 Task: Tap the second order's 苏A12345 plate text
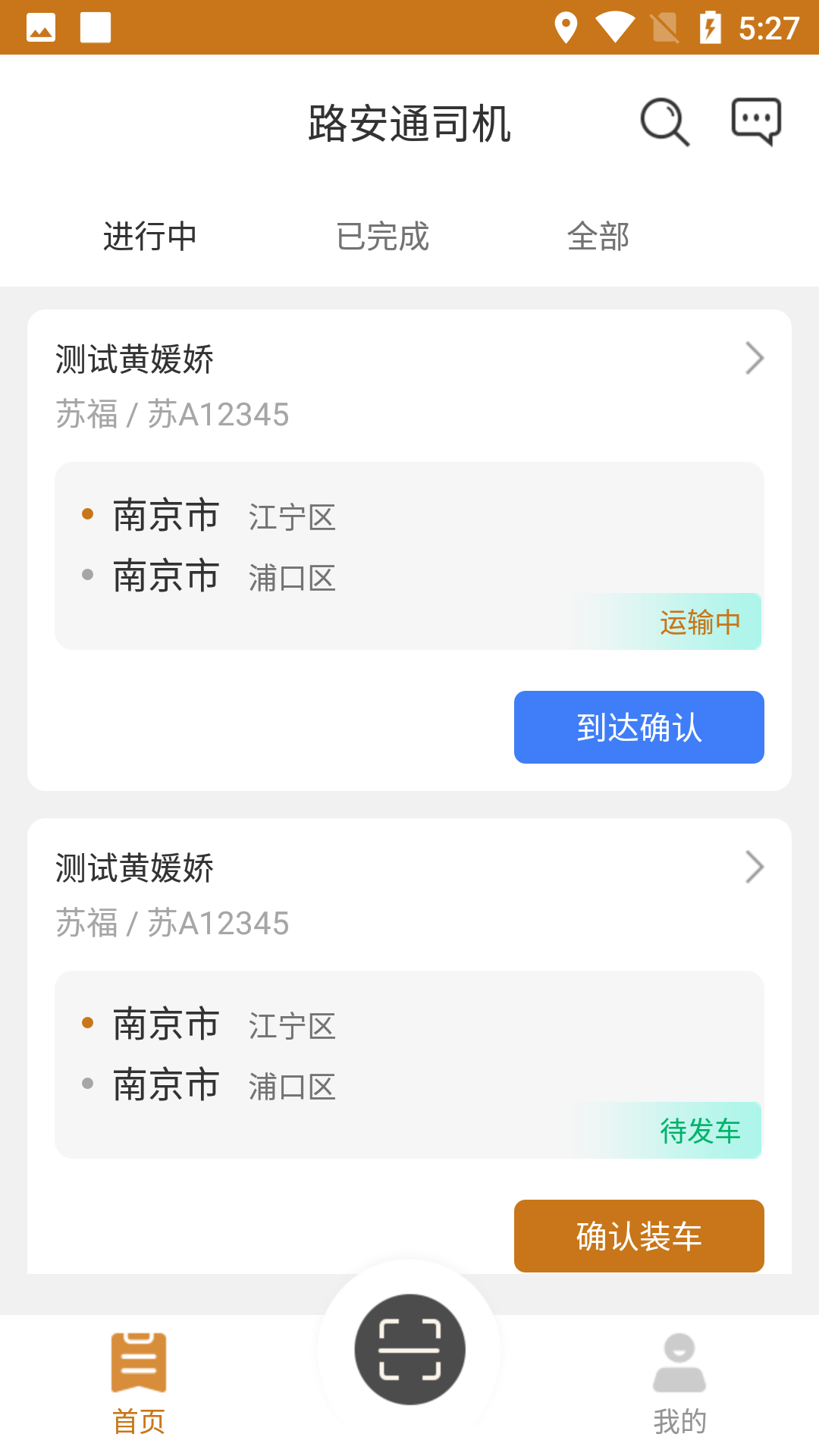(218, 924)
